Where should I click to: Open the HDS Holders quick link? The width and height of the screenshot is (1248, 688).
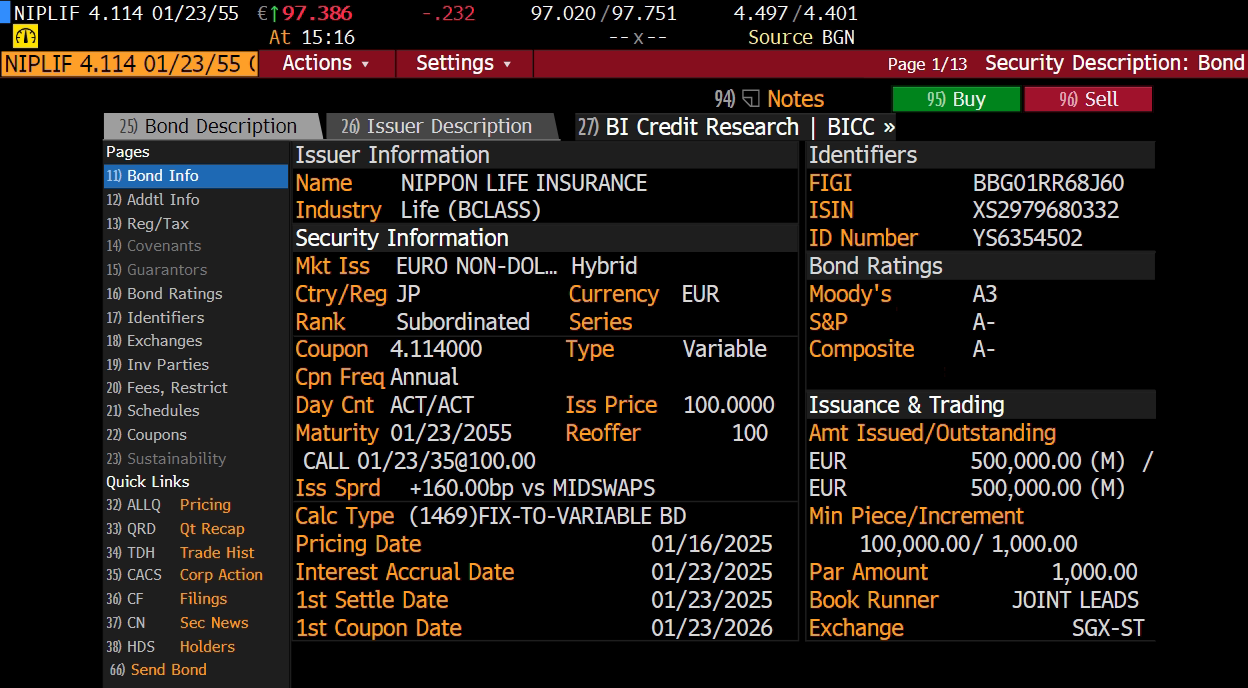click(170, 647)
